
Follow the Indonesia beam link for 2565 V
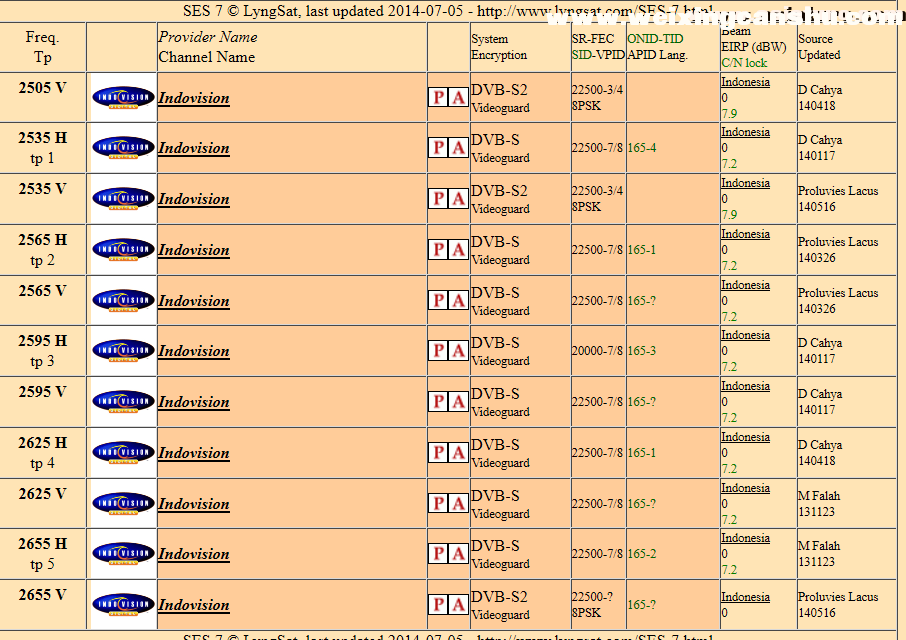[745, 285]
